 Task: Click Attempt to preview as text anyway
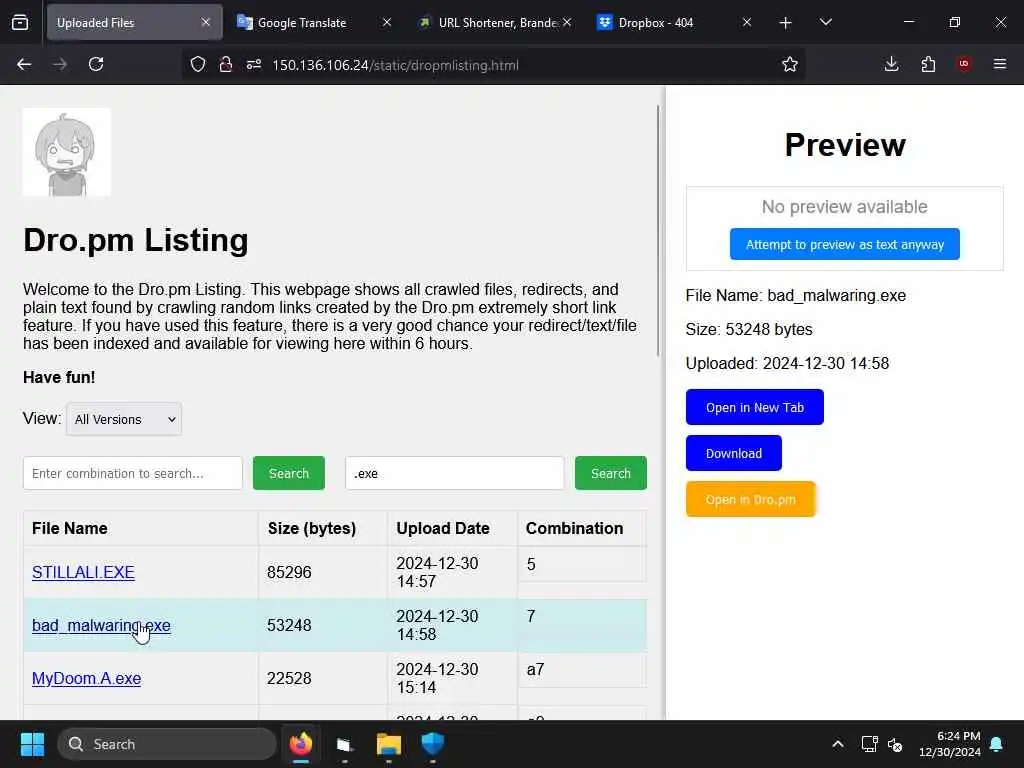844,244
